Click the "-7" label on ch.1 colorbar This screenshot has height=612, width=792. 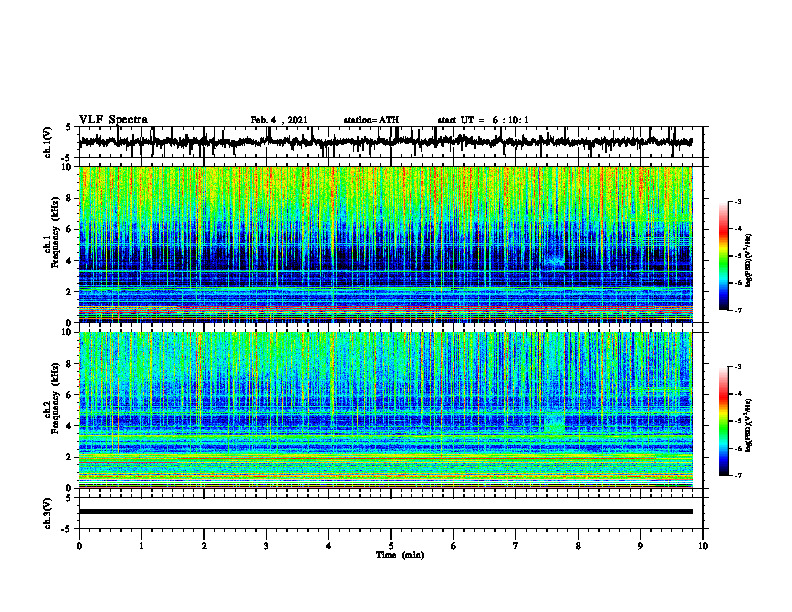[x=738, y=310]
